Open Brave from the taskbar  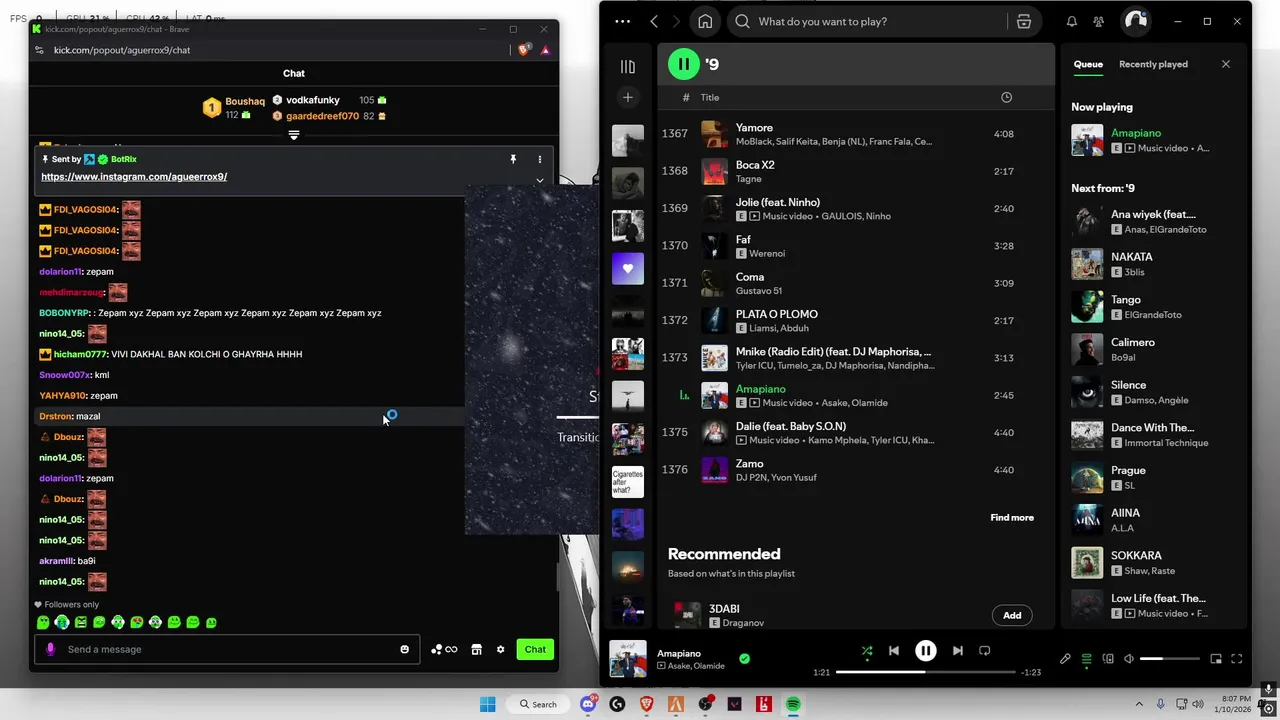tap(646, 704)
